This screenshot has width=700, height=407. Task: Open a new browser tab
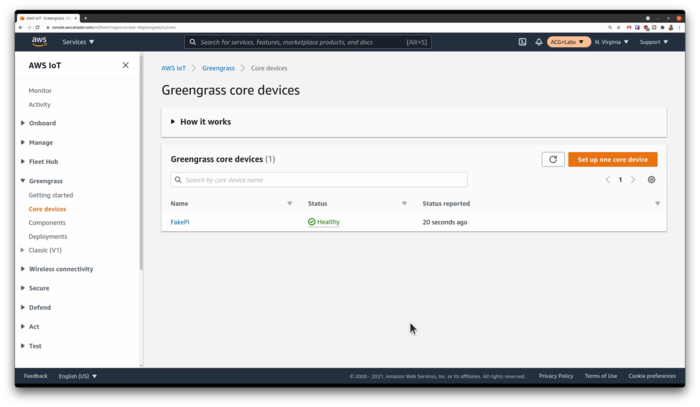(x=85, y=18)
